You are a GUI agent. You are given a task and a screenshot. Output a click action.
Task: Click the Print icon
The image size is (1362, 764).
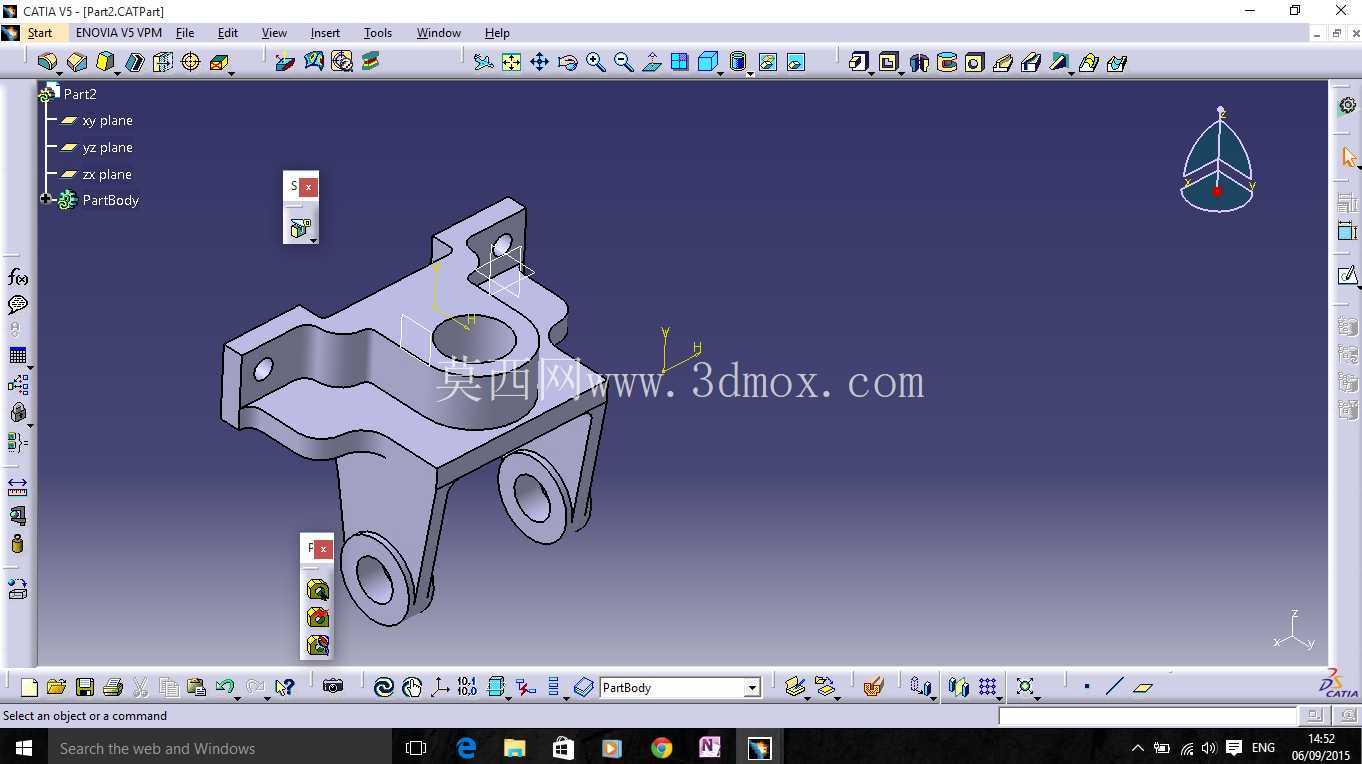click(113, 687)
